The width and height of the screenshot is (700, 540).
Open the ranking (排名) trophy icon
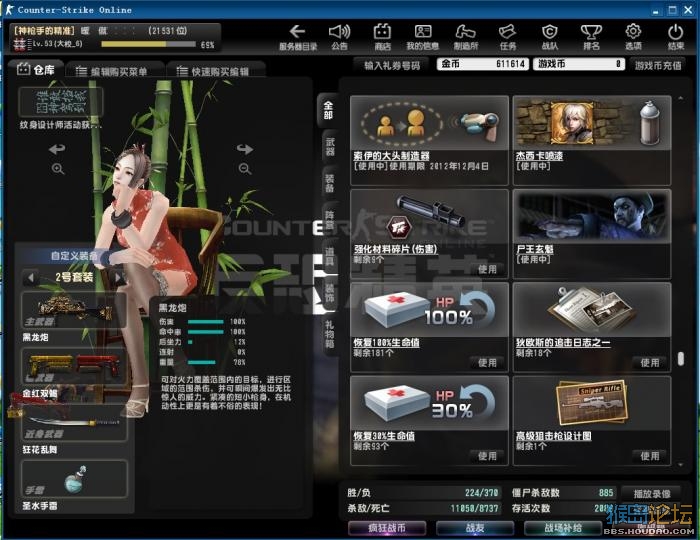tap(591, 37)
